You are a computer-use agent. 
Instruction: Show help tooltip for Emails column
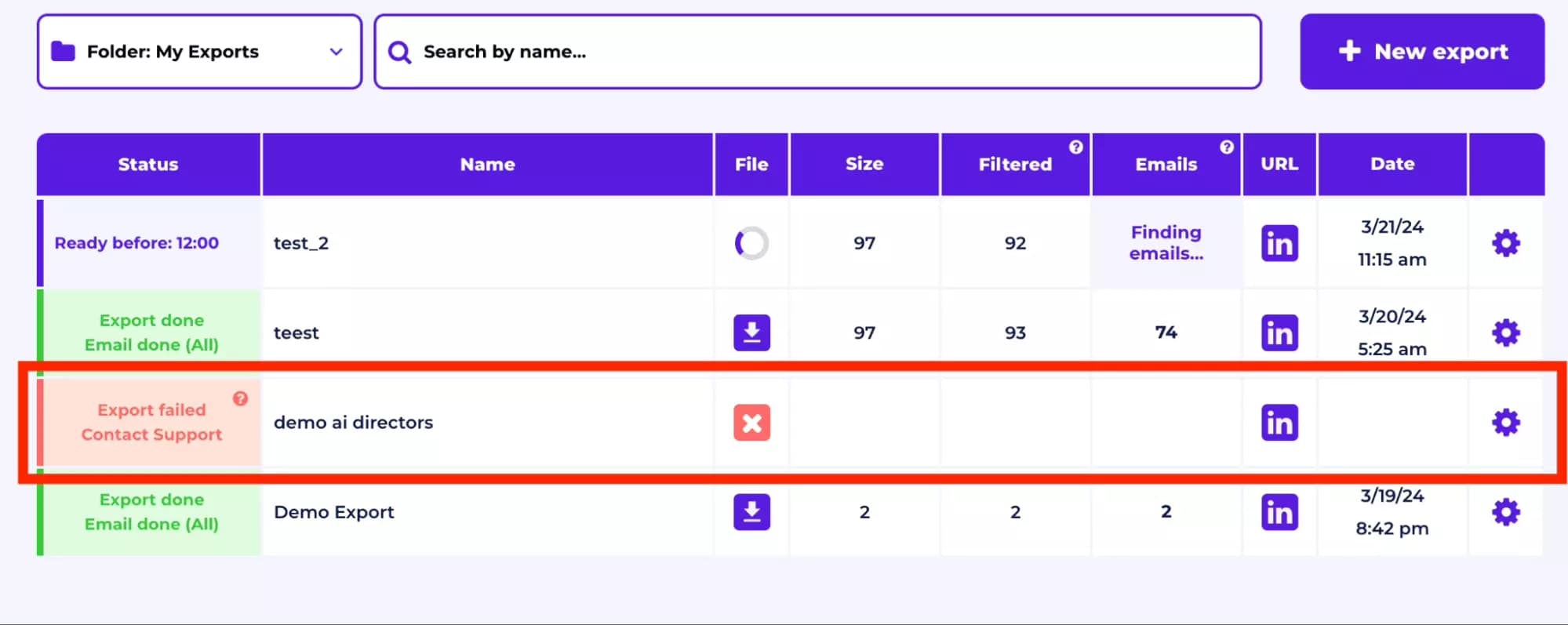(x=1226, y=147)
